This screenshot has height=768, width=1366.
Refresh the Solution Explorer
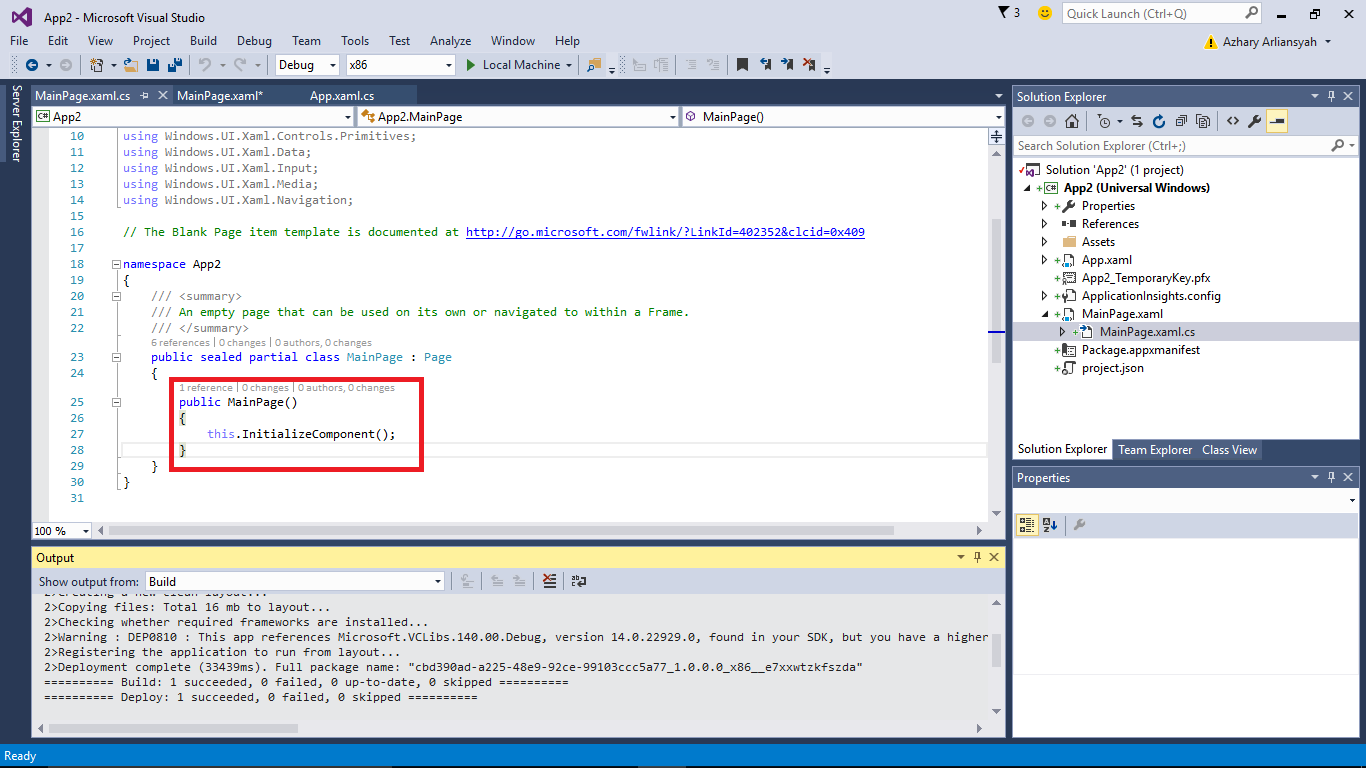1159,121
